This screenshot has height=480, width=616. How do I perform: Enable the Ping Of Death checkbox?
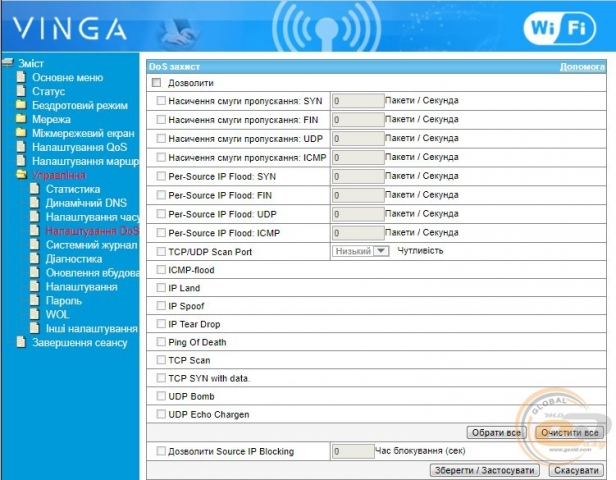[161, 342]
